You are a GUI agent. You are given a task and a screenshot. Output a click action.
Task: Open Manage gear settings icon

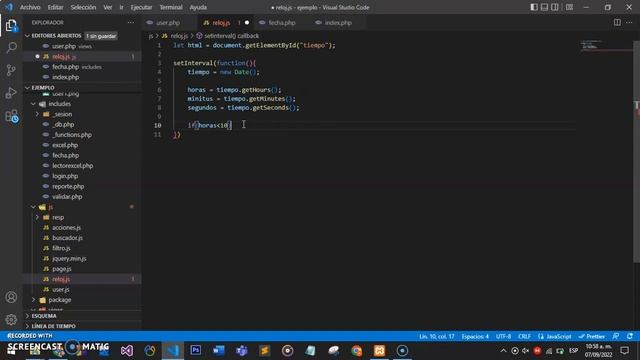[x=11, y=319]
